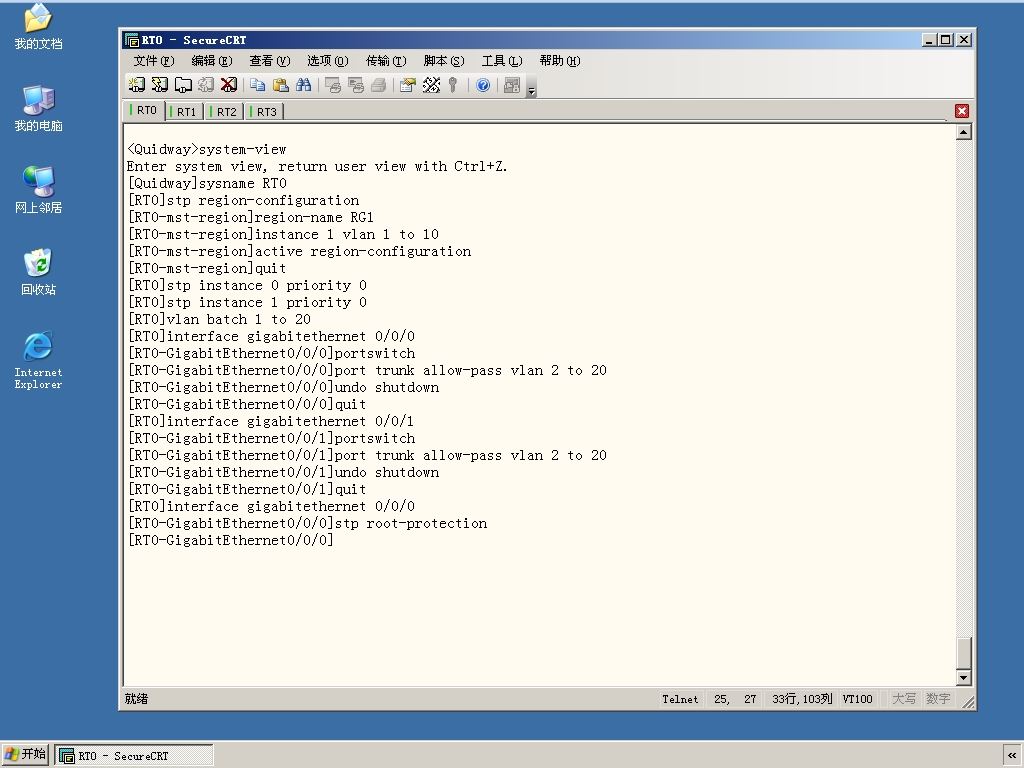The image size is (1024, 768).
Task: Open the Connect in Tab icon
Action: [183, 85]
